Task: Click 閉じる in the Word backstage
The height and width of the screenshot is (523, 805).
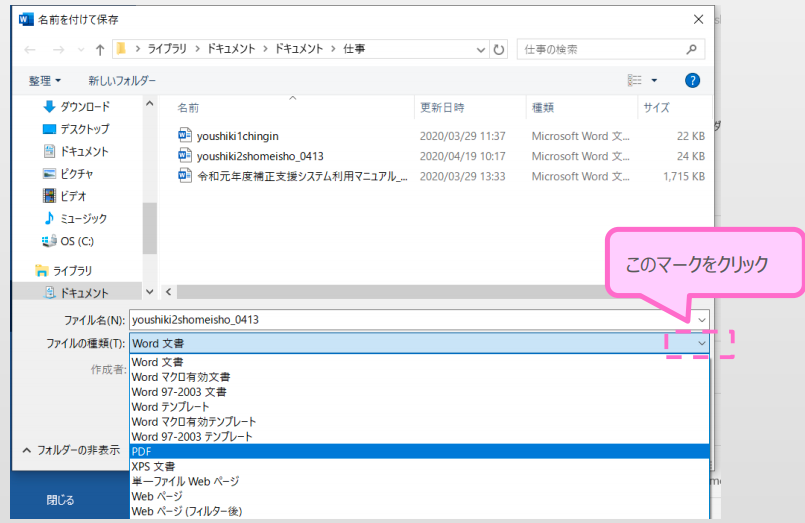Action: click(x=61, y=500)
